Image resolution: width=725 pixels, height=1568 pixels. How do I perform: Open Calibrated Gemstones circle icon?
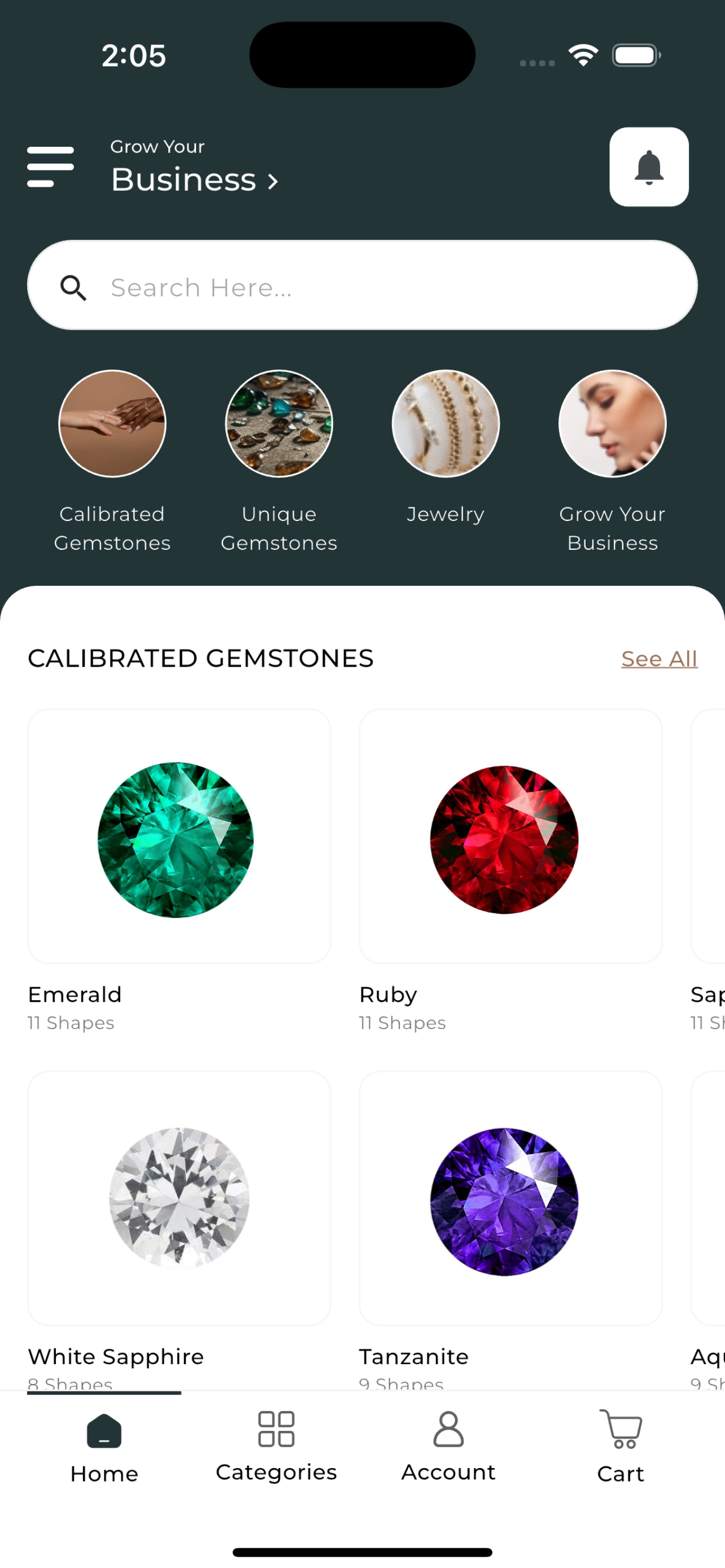point(112,424)
